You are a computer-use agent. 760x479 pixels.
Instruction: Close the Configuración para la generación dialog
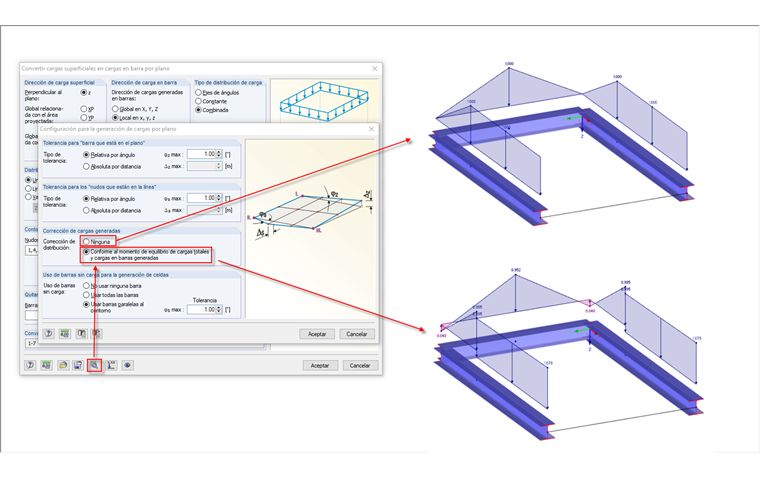click(371, 129)
